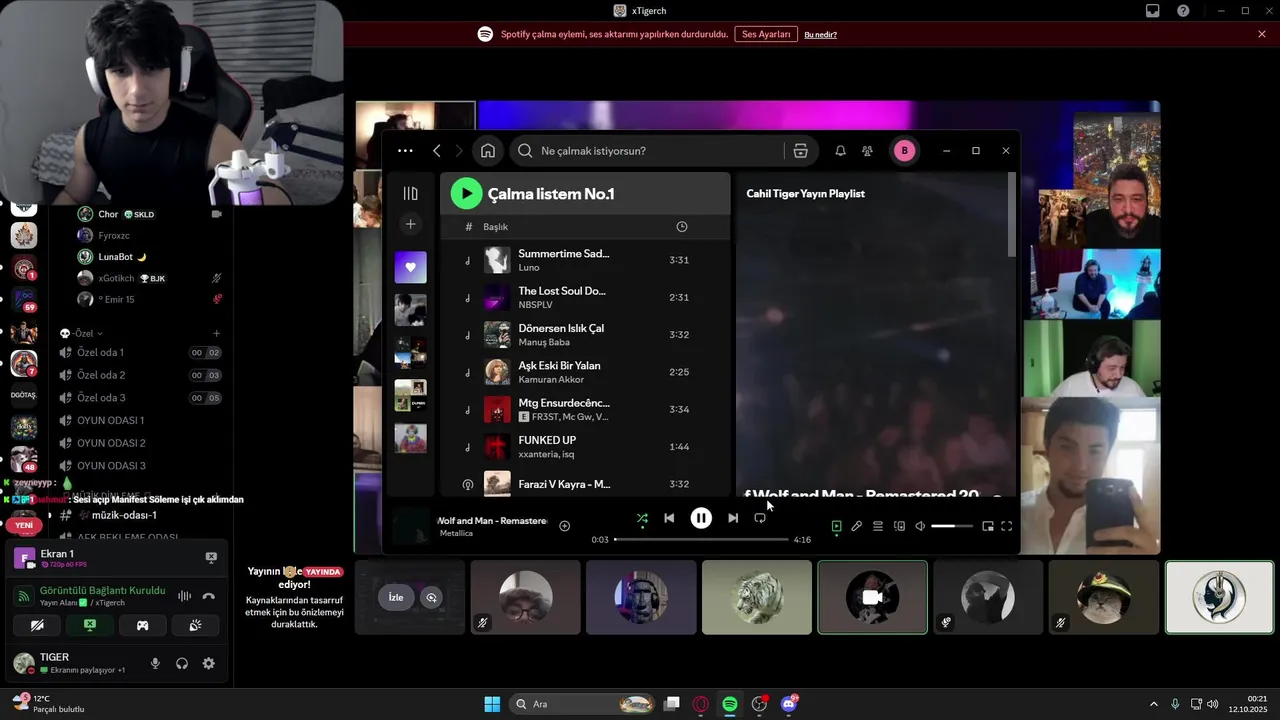Open Spotify three-dots menu
The height and width of the screenshot is (720, 1280).
(405, 151)
